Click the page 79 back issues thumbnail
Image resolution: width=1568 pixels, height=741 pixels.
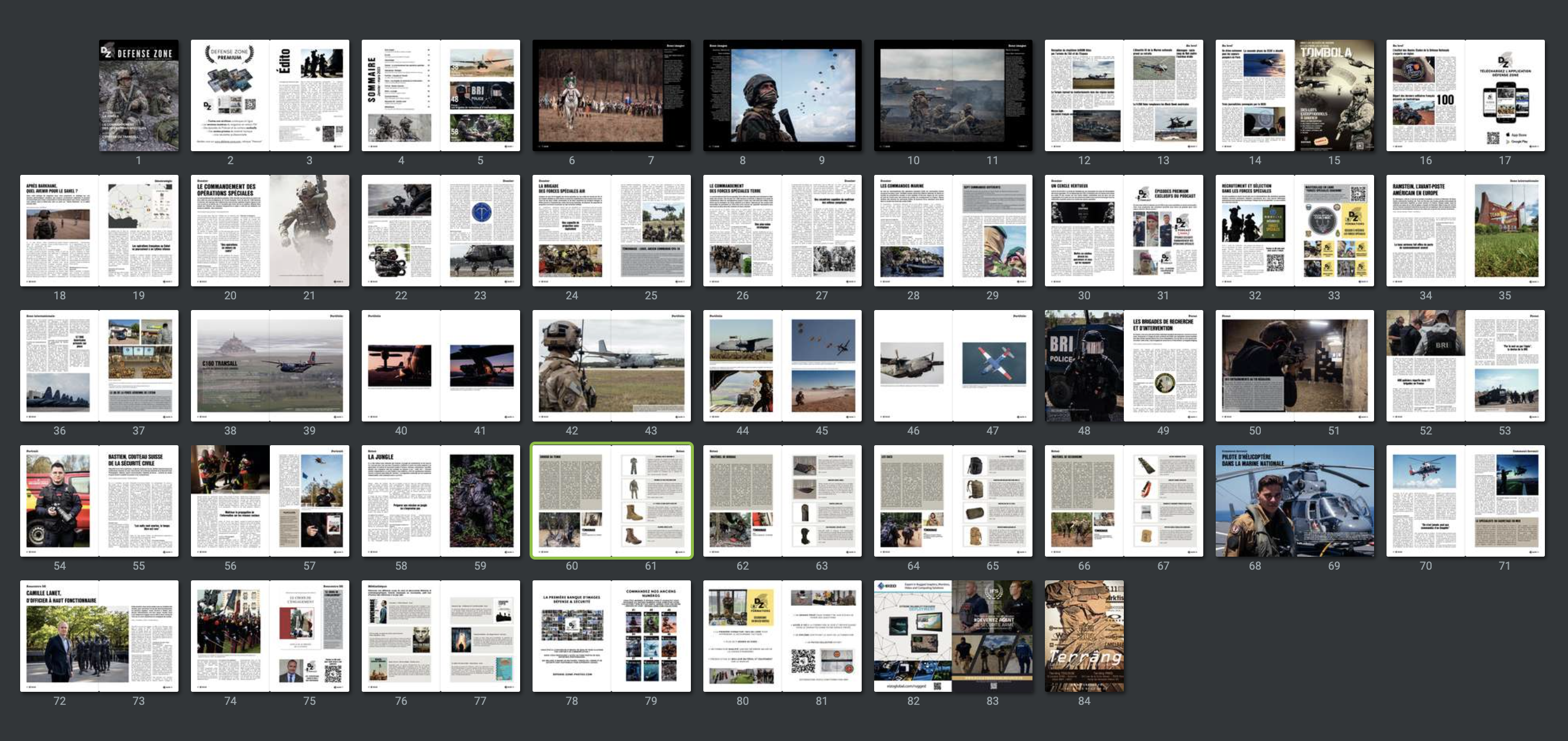click(x=651, y=635)
